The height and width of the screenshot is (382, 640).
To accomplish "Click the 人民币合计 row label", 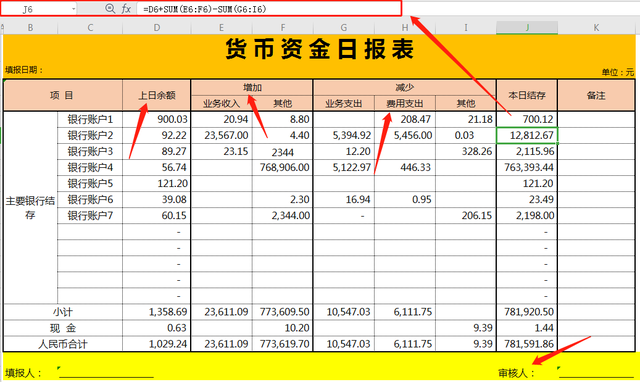I will 62,344.
